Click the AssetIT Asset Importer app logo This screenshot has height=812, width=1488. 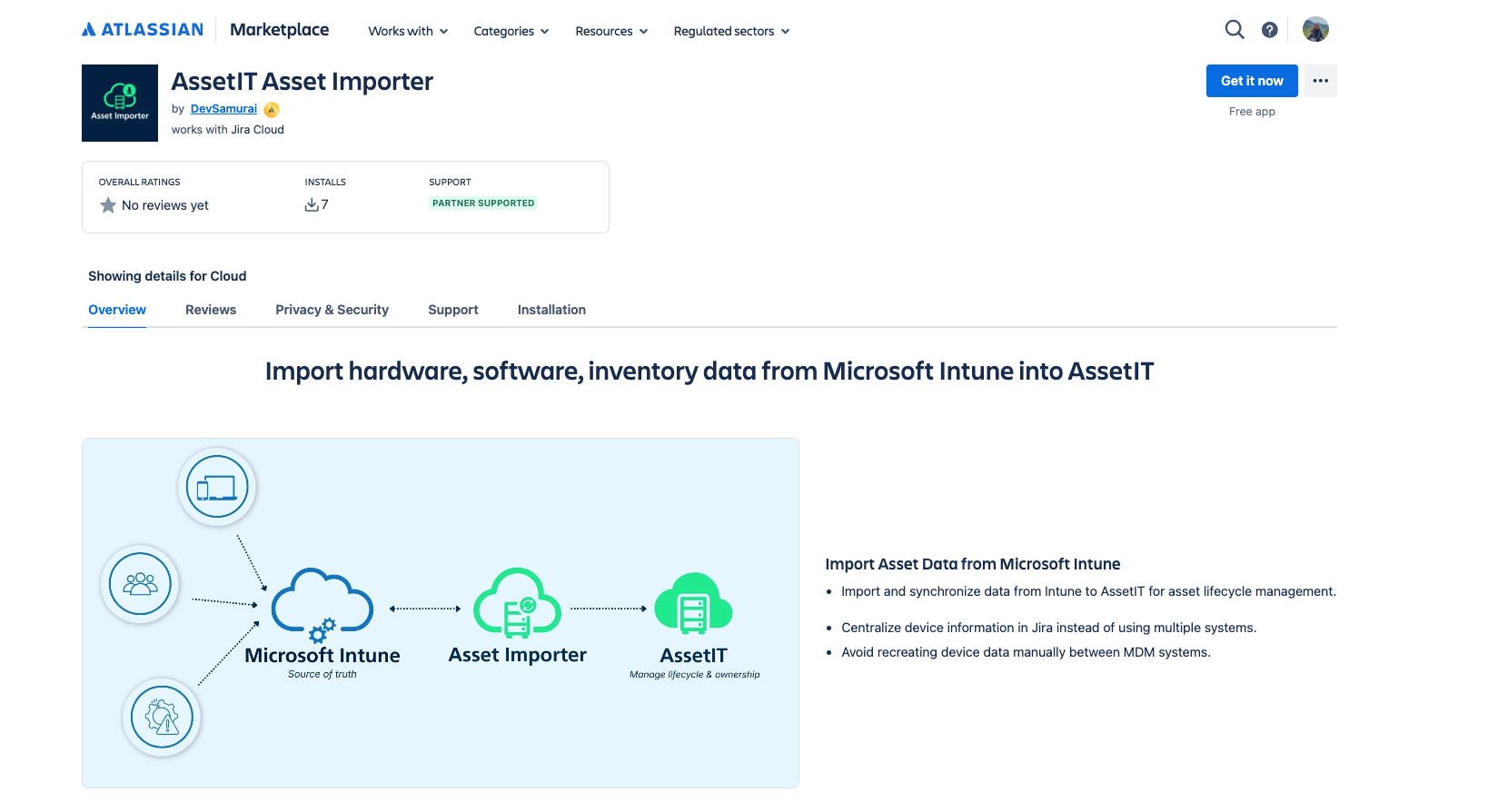[x=120, y=103]
